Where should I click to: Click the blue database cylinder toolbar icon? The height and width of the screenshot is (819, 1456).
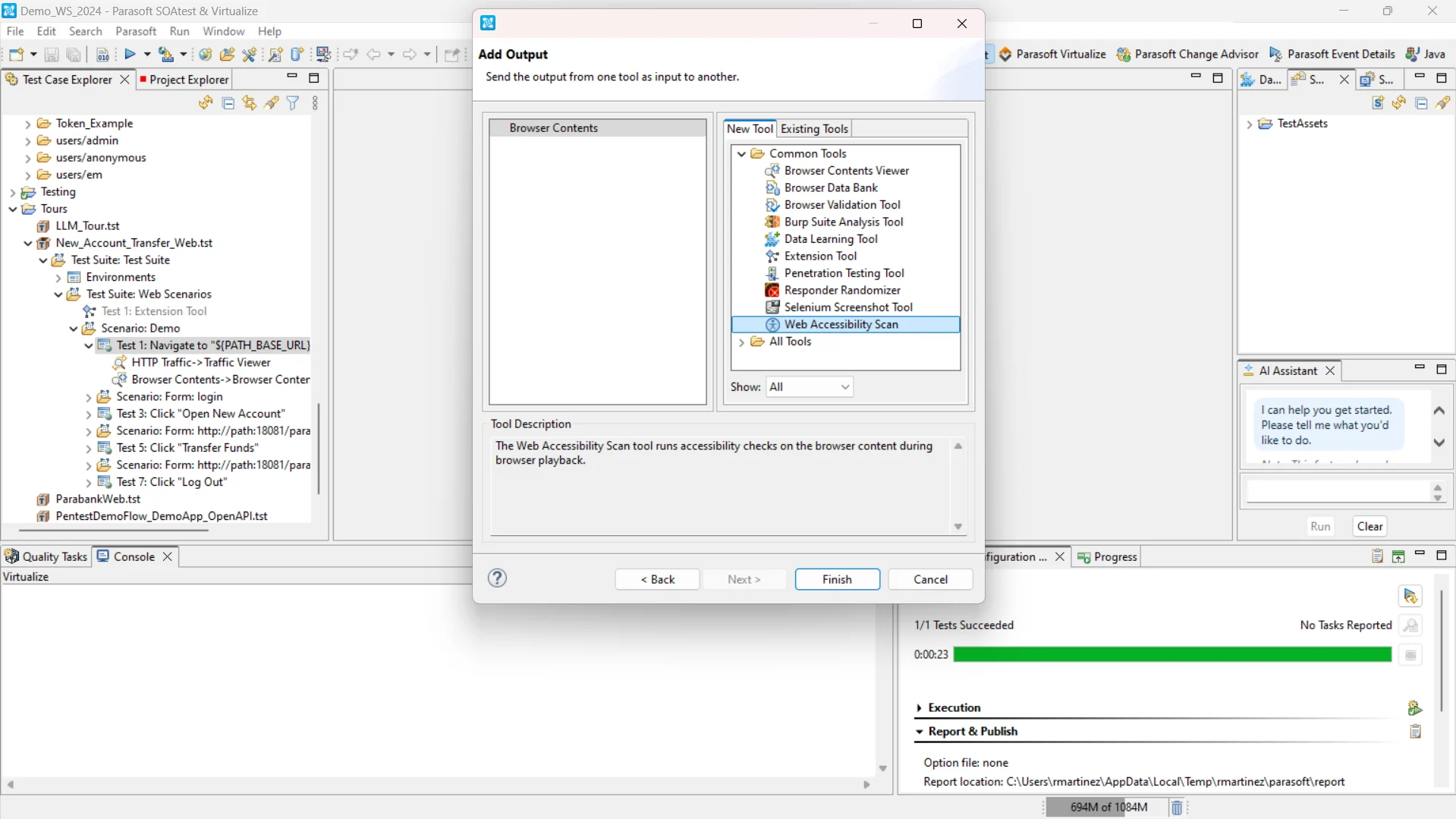pos(297,54)
